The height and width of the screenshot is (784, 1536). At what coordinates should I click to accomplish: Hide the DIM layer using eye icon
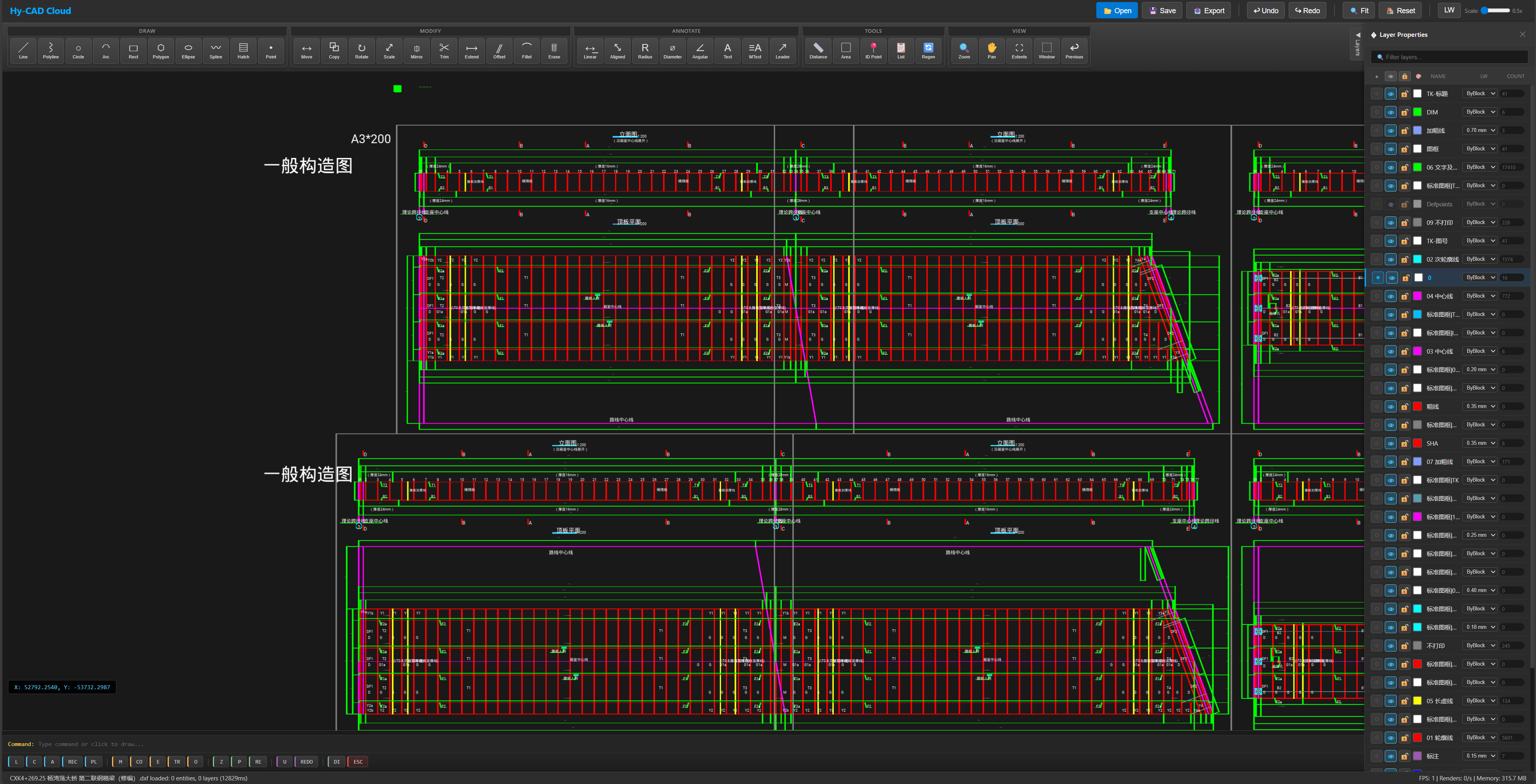point(1390,112)
